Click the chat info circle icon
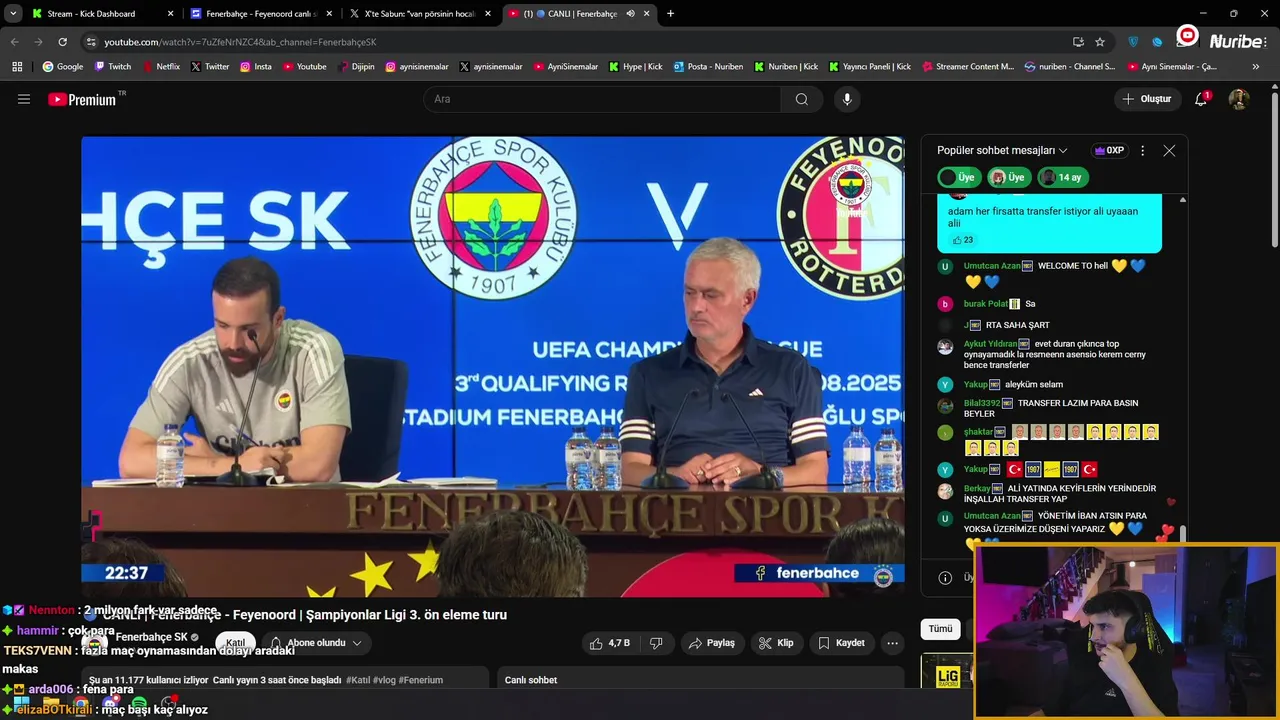1280x720 pixels. (945, 577)
